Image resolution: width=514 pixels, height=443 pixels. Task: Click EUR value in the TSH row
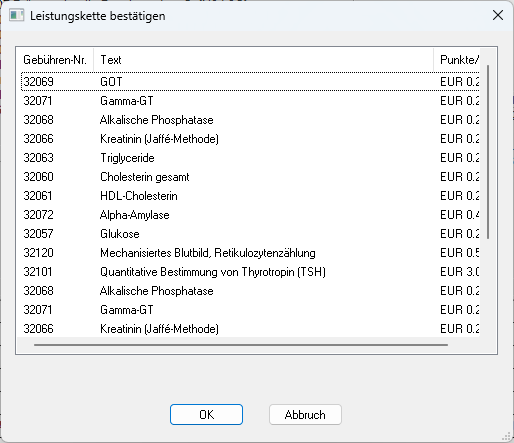pyautogui.click(x=460, y=272)
